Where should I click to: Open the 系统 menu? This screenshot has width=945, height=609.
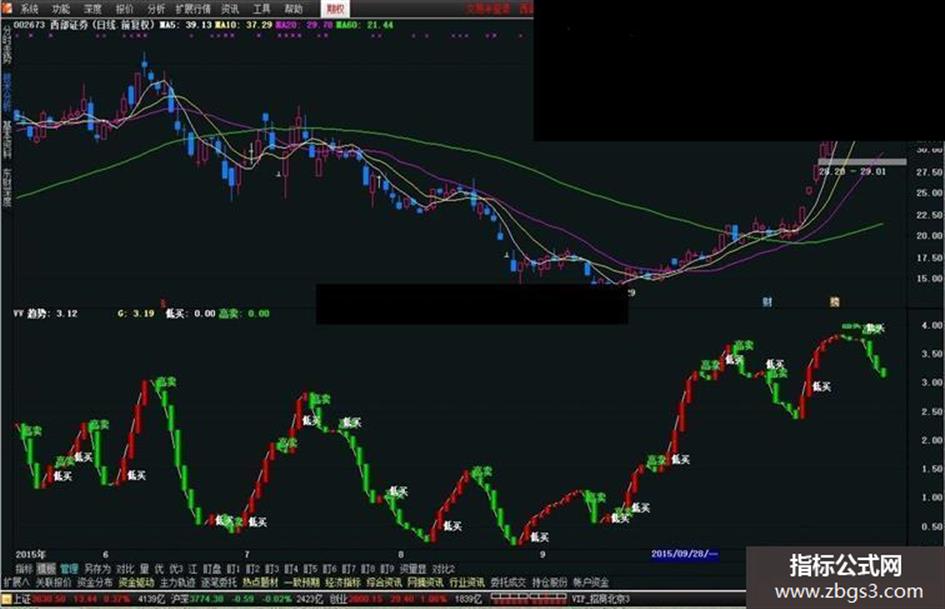tap(29, 8)
